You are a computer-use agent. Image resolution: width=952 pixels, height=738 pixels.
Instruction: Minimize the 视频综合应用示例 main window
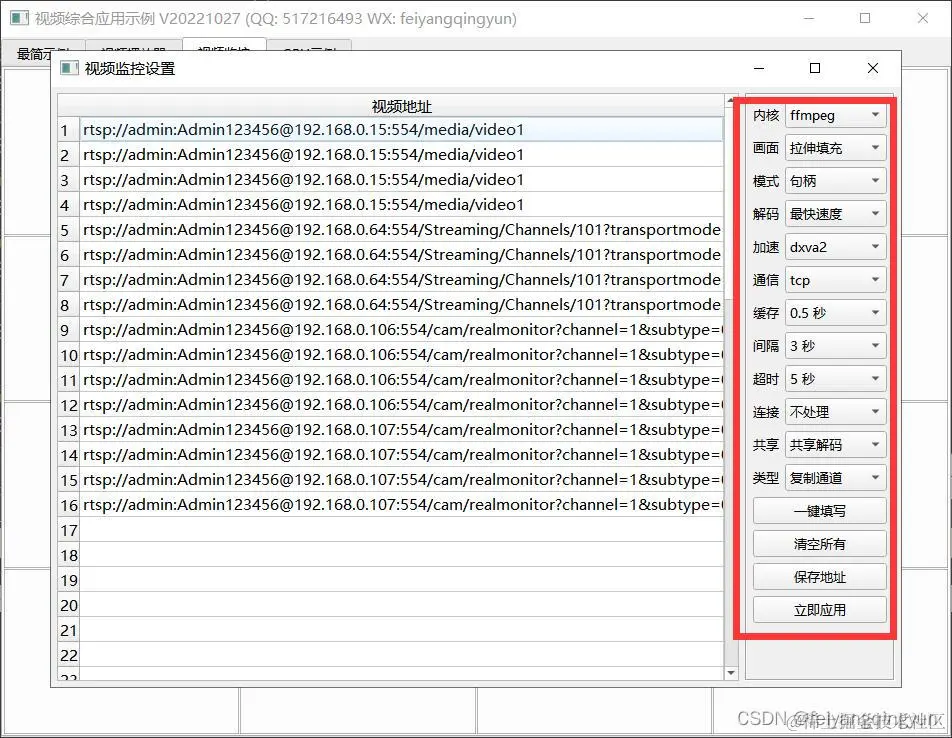[x=809, y=18]
